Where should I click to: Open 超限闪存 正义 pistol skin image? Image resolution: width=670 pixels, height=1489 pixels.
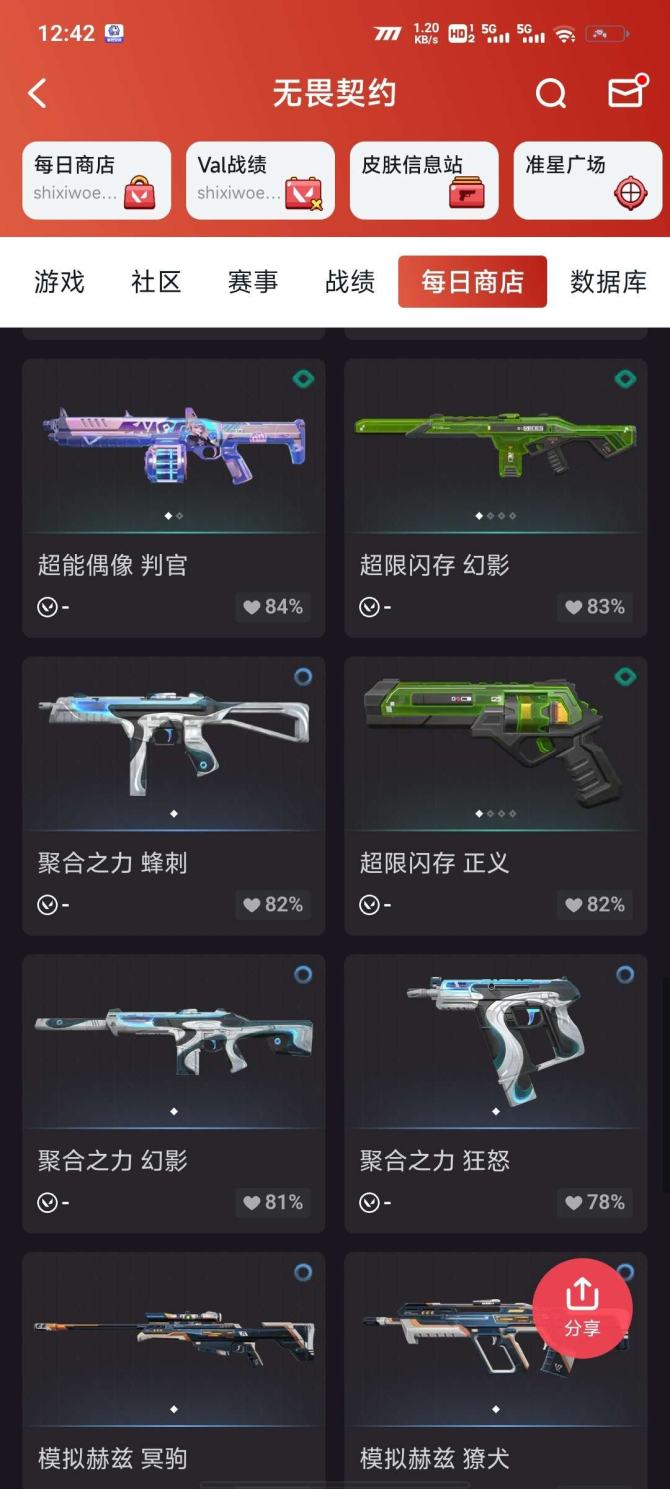coord(496,743)
